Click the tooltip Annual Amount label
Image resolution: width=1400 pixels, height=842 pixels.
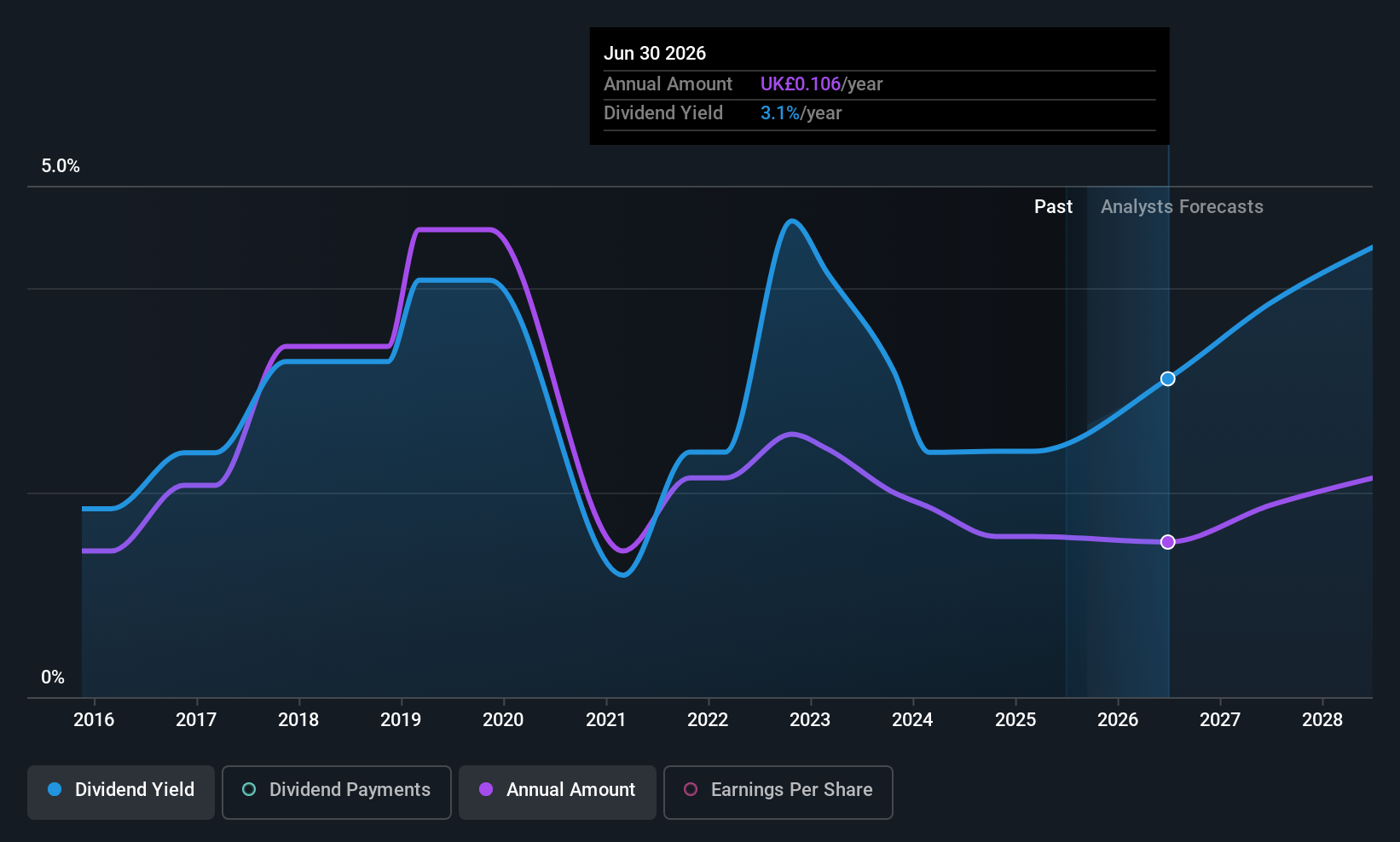pos(668,84)
